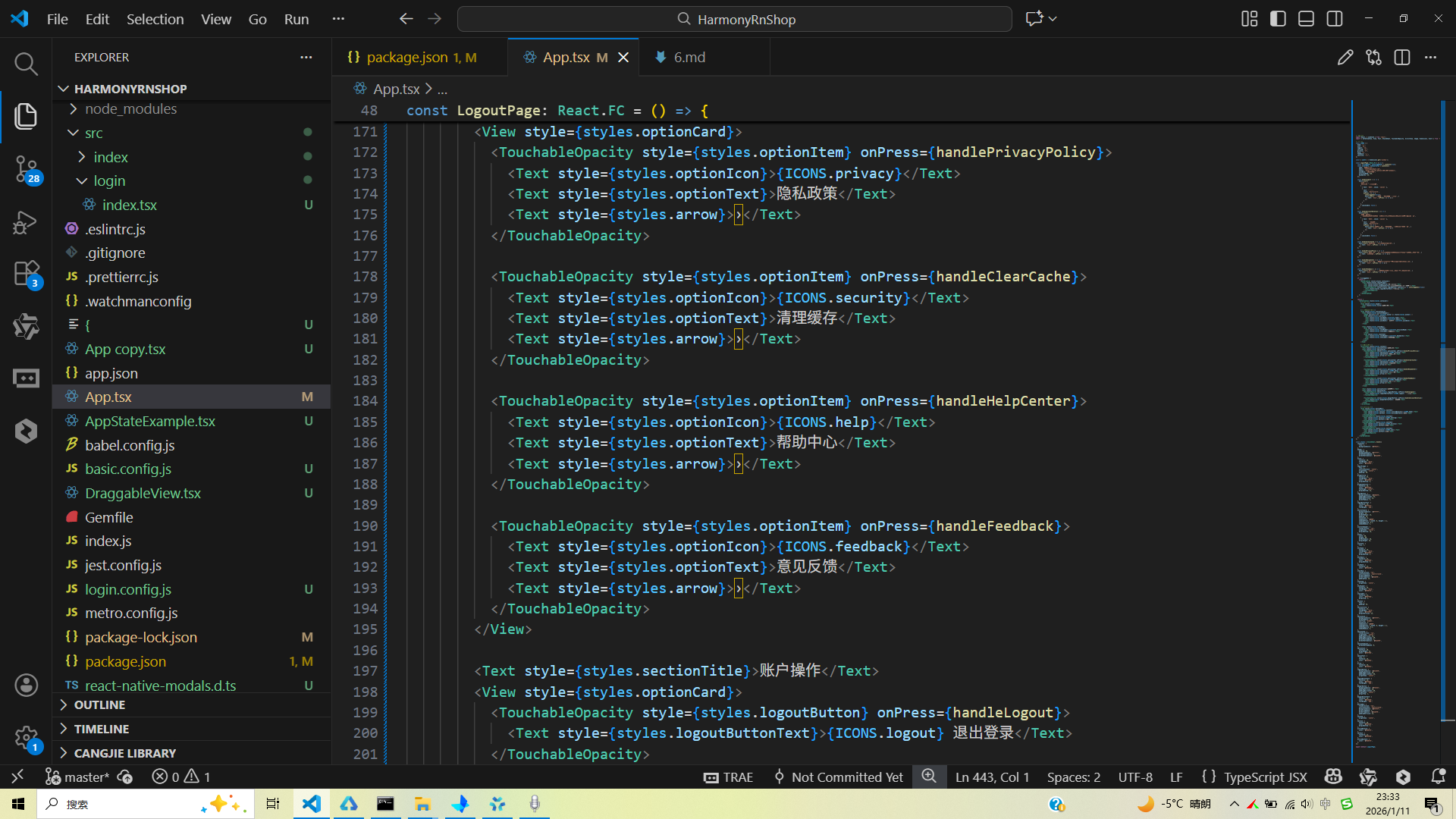The width and height of the screenshot is (1456, 819).
Task: Open the Selection menu
Action: tap(155, 19)
